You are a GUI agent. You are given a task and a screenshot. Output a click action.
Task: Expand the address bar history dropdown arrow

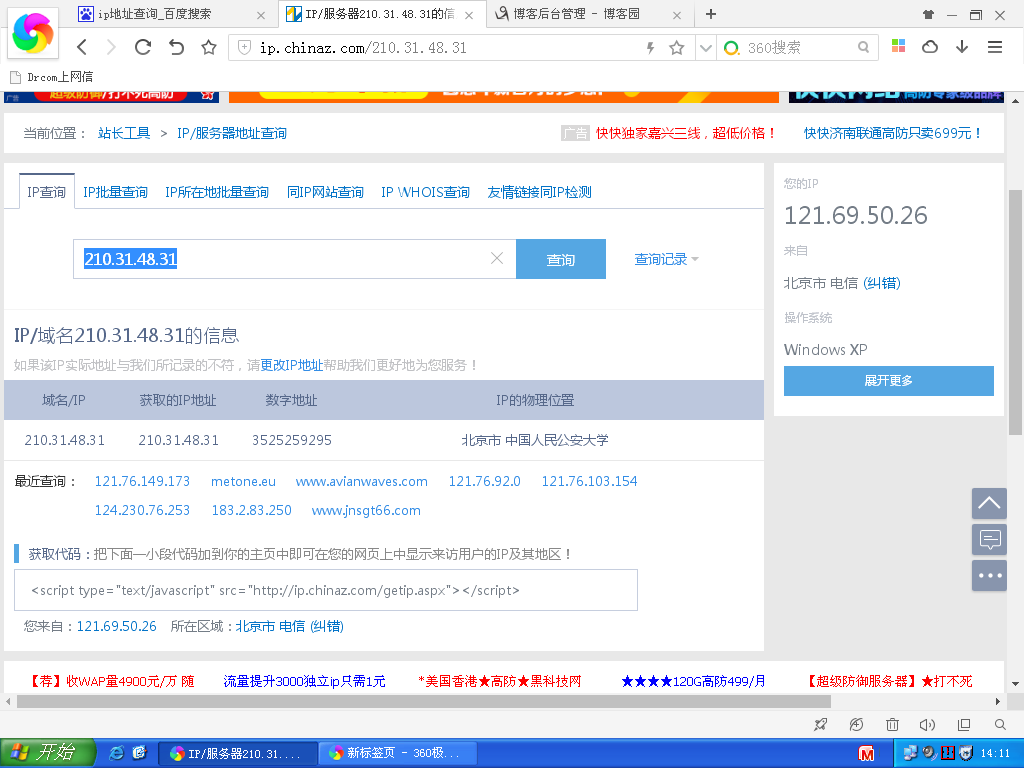[x=705, y=47]
